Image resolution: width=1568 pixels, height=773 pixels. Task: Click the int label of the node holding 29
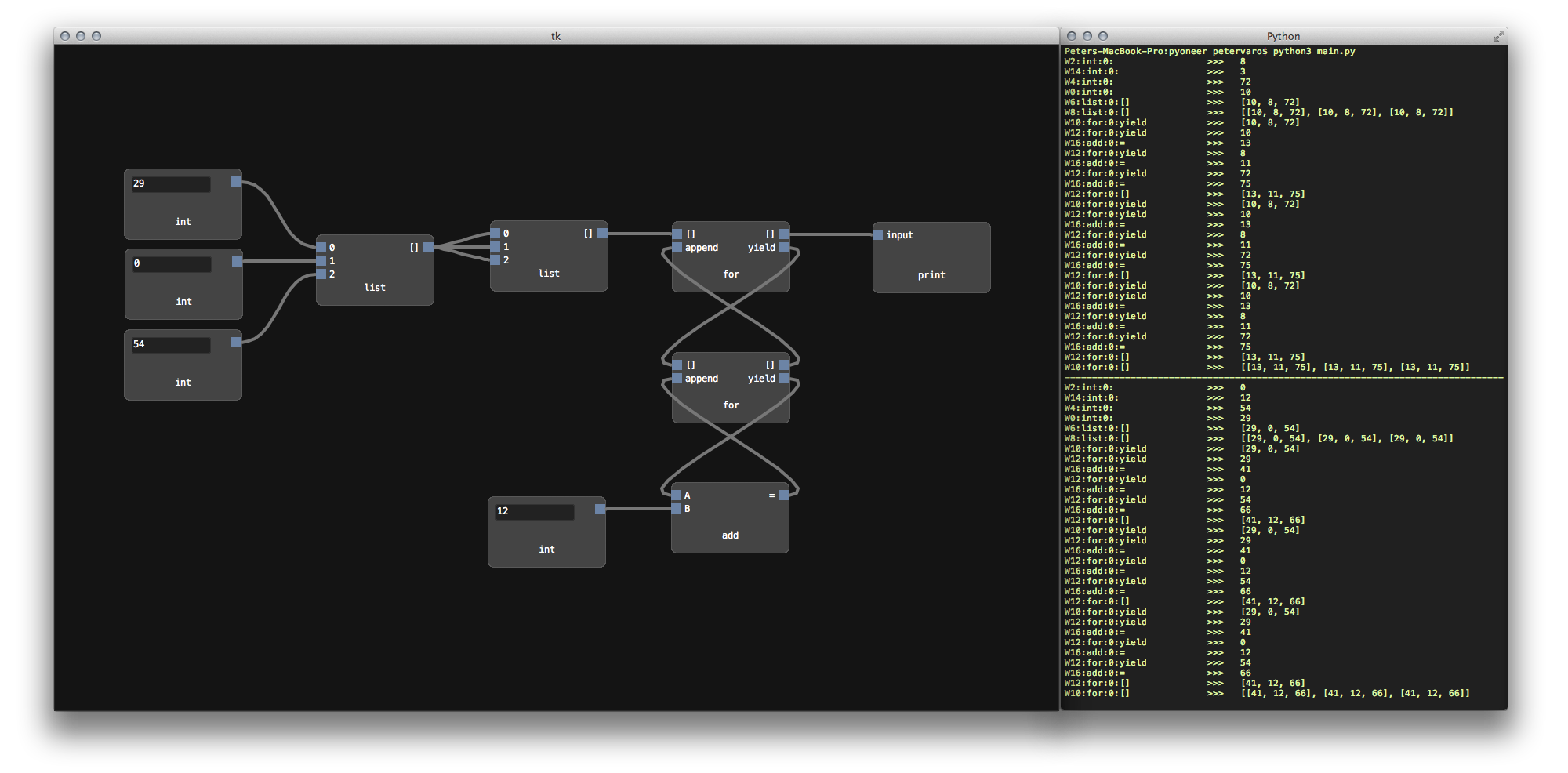point(183,222)
